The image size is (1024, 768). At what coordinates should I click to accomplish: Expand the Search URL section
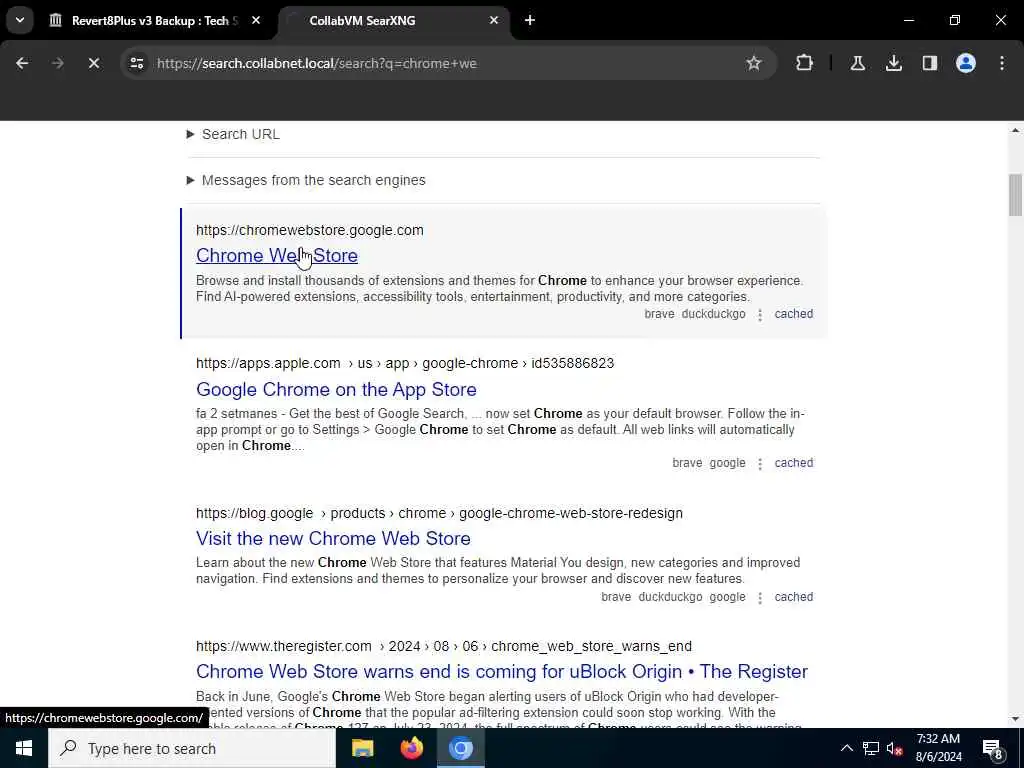point(234,134)
